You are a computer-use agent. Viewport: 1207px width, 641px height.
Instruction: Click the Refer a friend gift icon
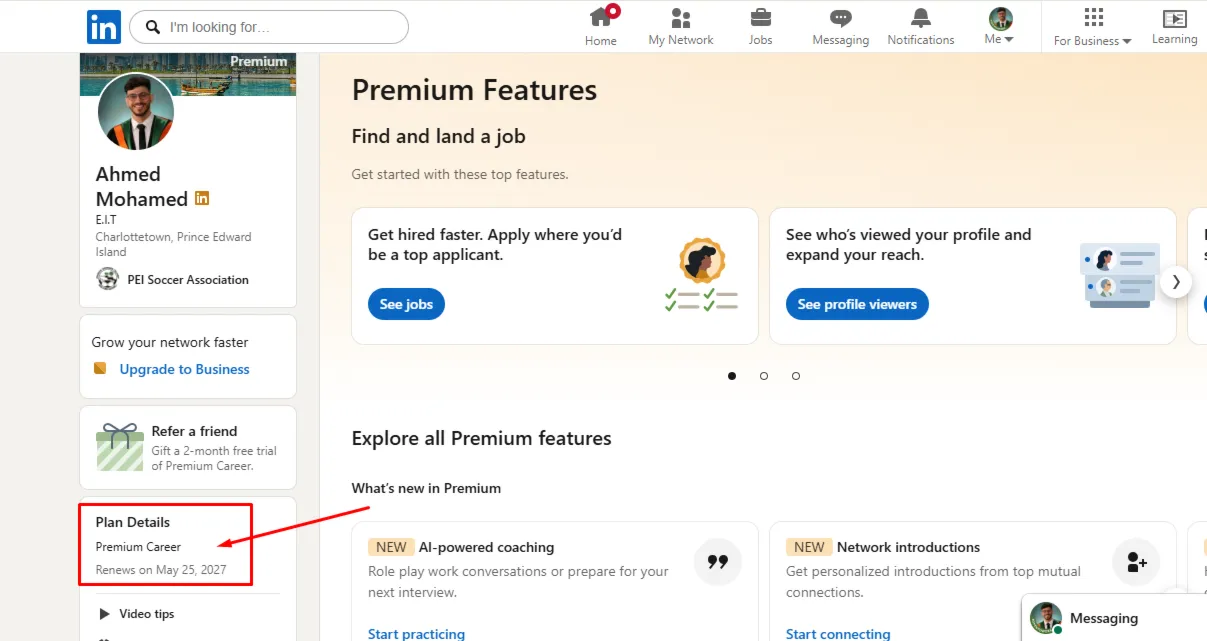click(120, 447)
